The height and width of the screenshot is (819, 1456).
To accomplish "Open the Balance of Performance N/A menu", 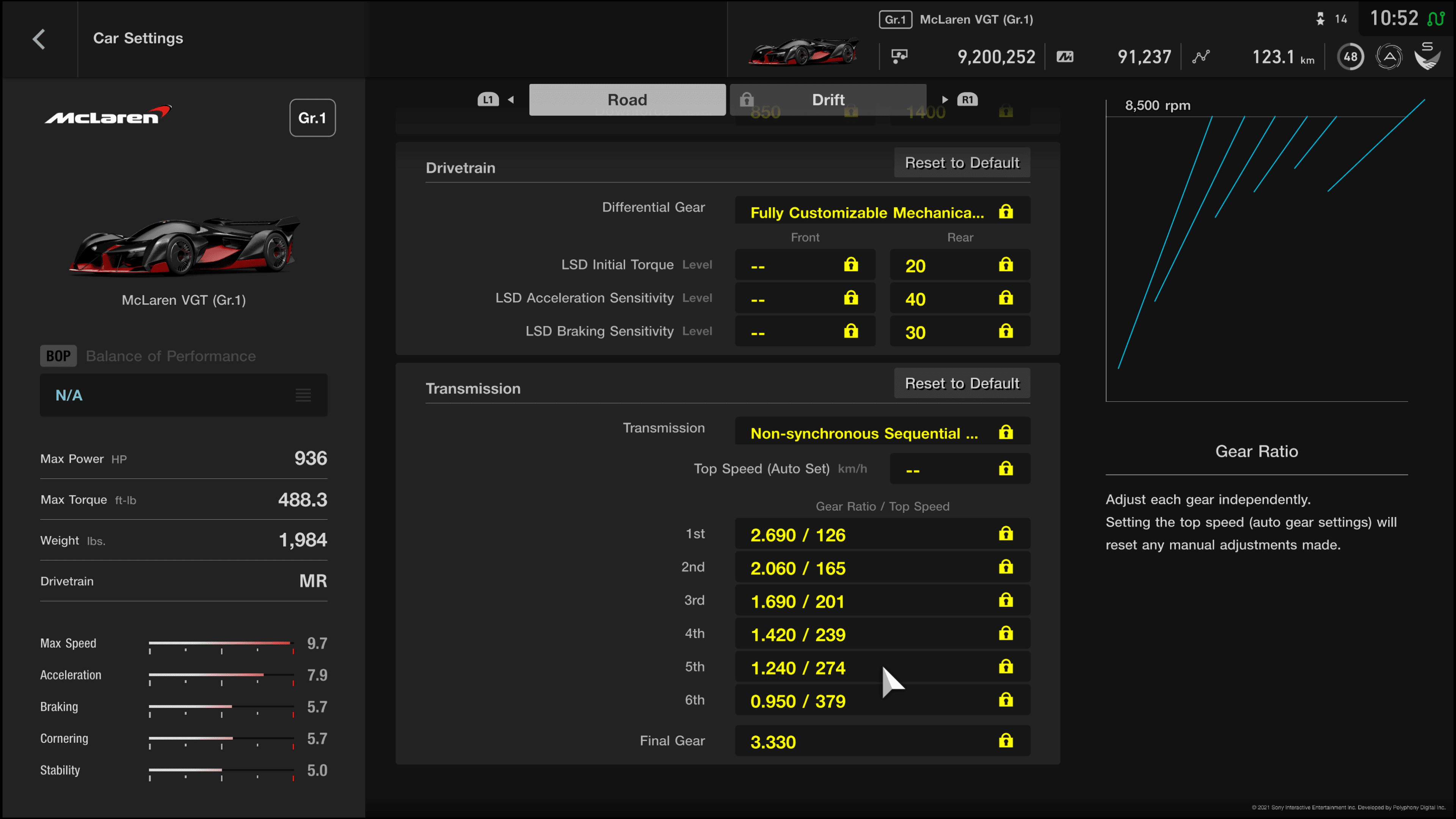I will pyautogui.click(x=184, y=395).
